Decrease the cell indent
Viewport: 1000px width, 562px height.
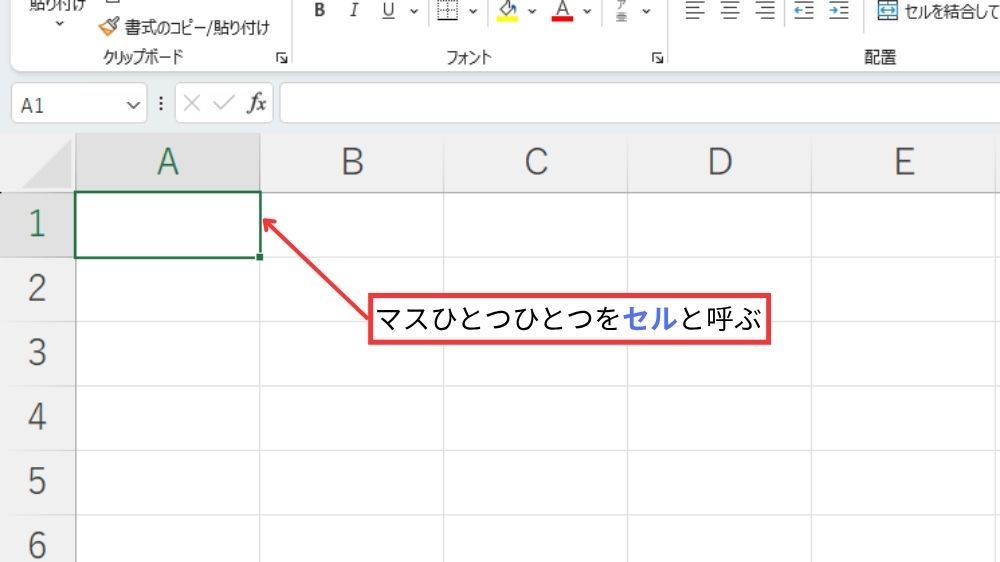click(x=804, y=11)
